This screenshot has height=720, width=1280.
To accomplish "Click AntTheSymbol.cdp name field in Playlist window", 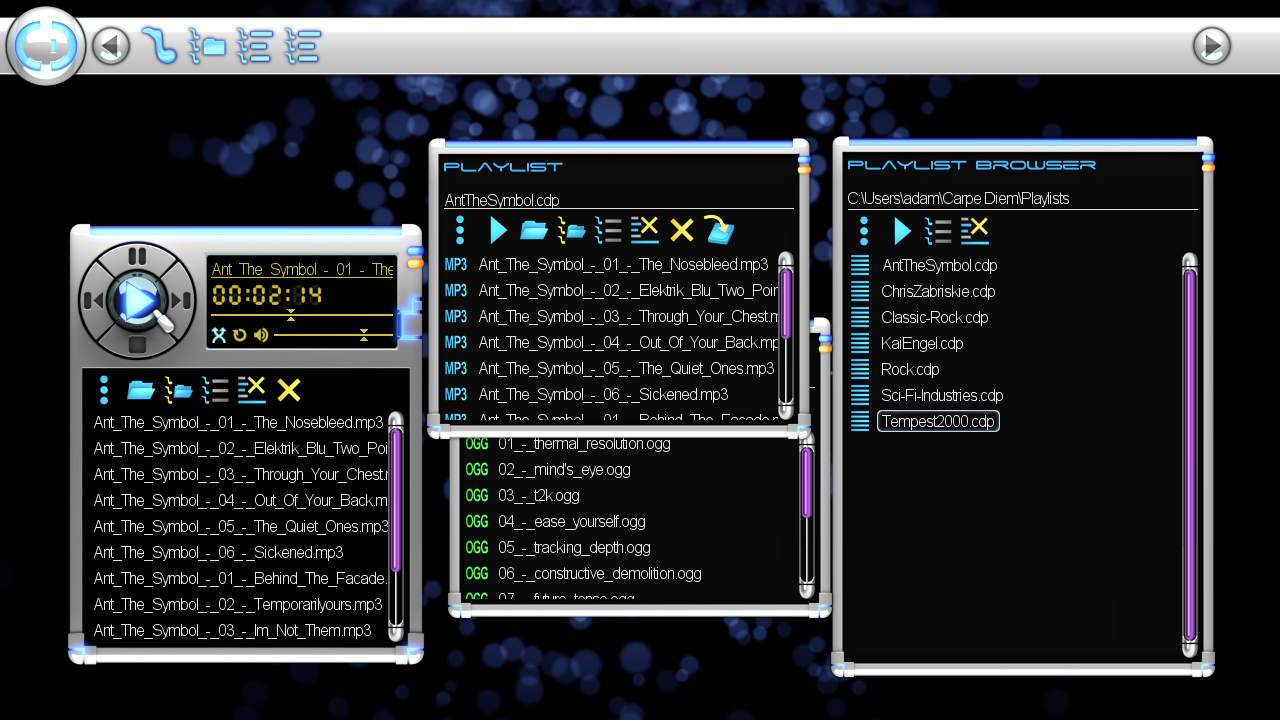I will point(619,200).
